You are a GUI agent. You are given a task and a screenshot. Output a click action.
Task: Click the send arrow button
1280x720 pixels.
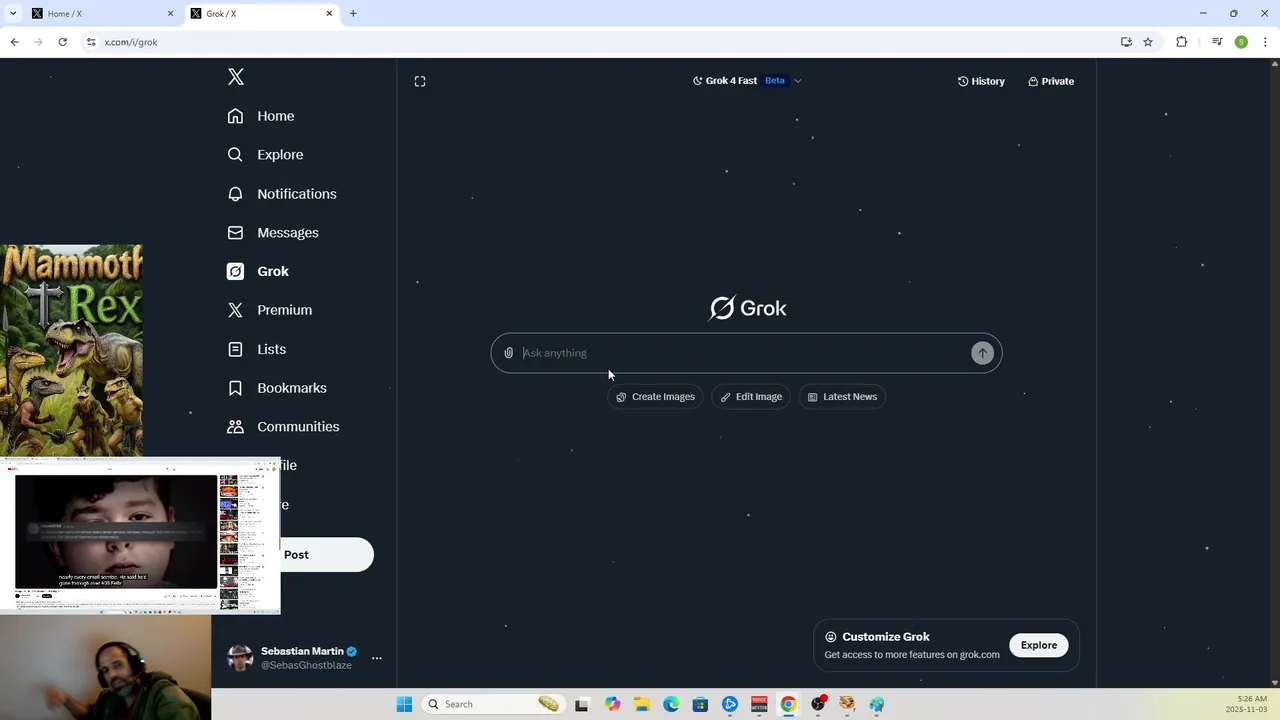pos(982,353)
